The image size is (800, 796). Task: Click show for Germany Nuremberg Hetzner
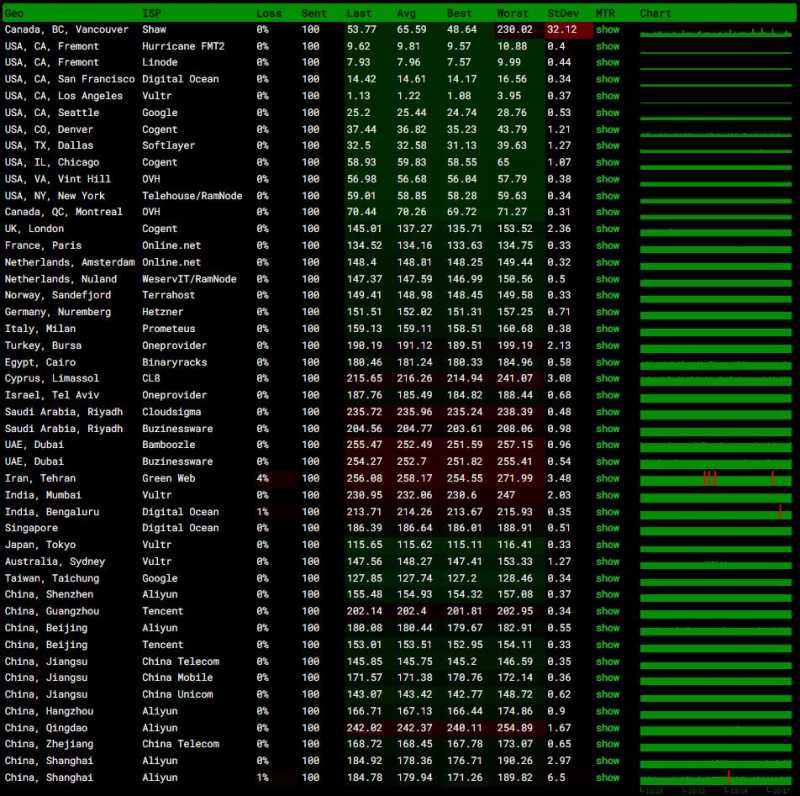click(x=607, y=312)
